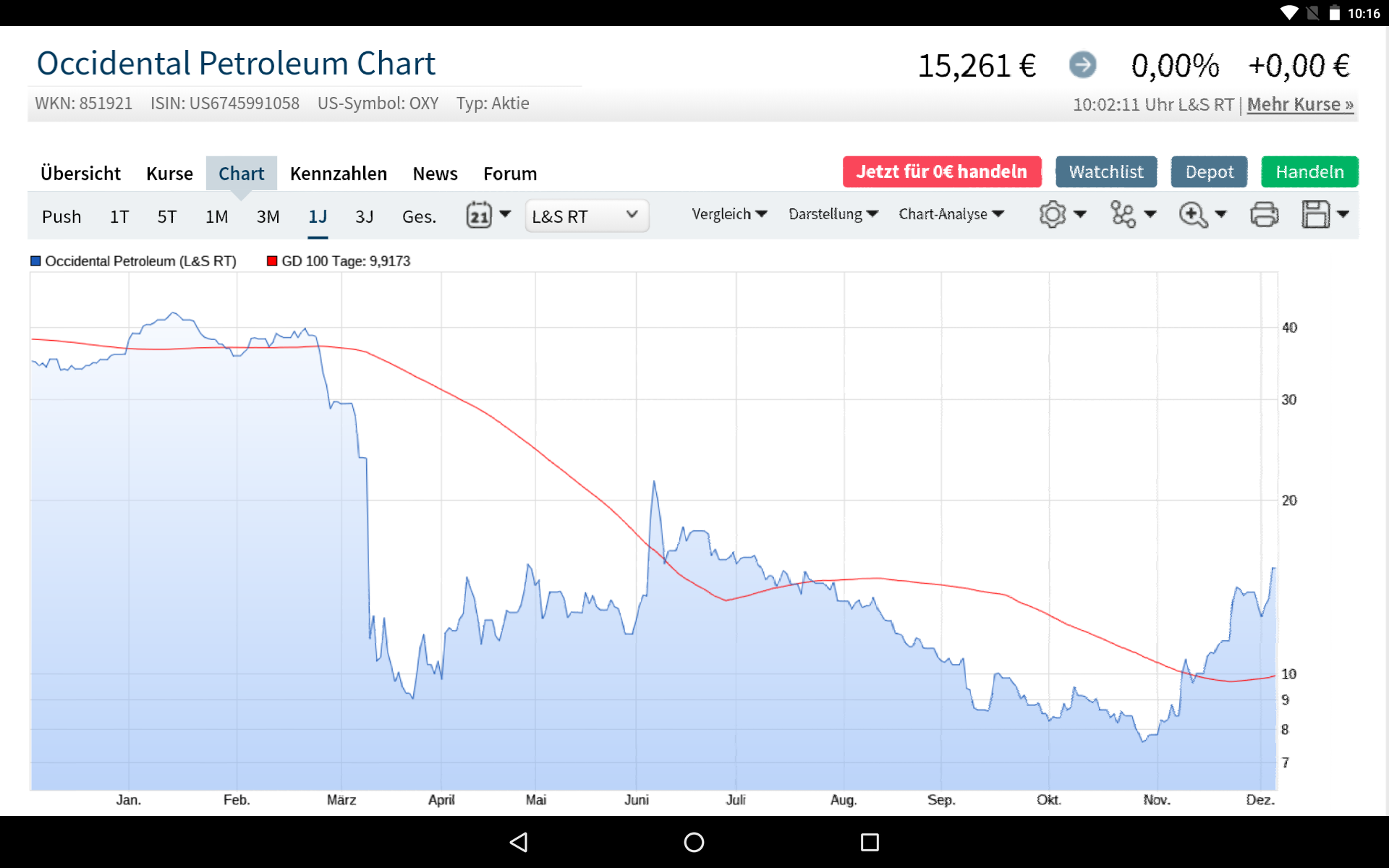
Task: Open the share connections icon
Action: tap(1123, 215)
